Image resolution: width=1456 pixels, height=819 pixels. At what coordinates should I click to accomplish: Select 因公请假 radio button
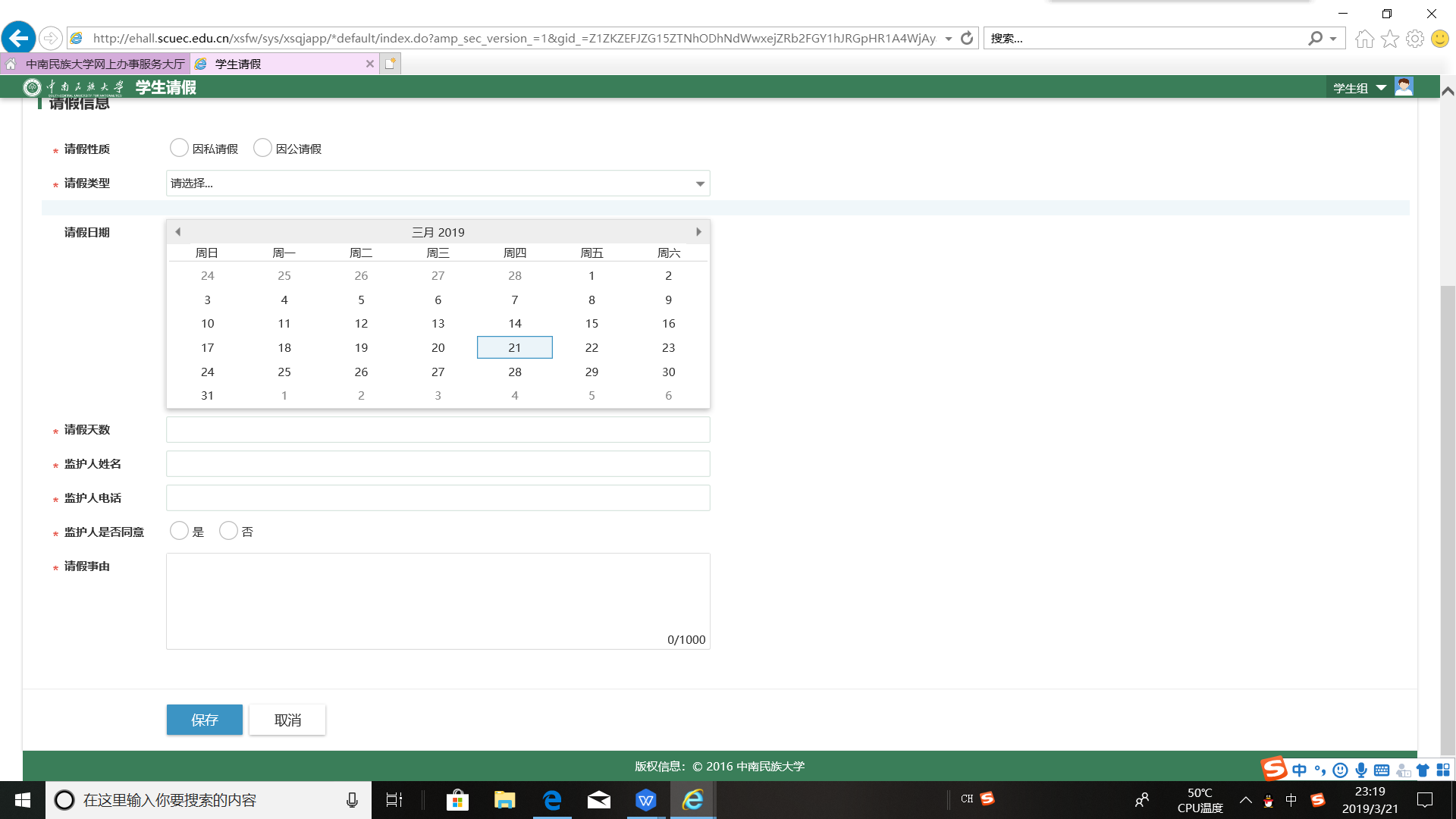pyautogui.click(x=262, y=148)
